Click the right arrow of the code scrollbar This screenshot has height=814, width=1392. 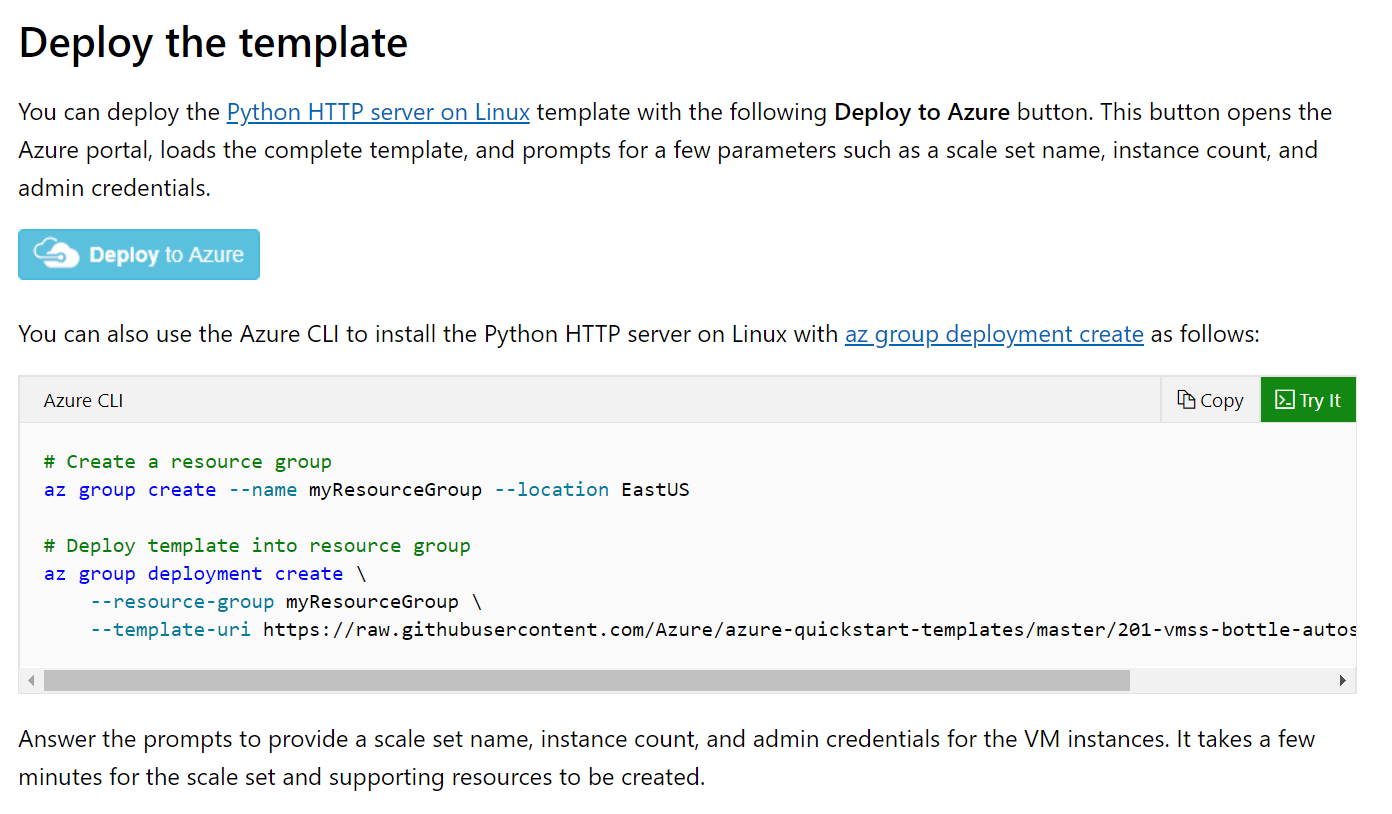1345,680
